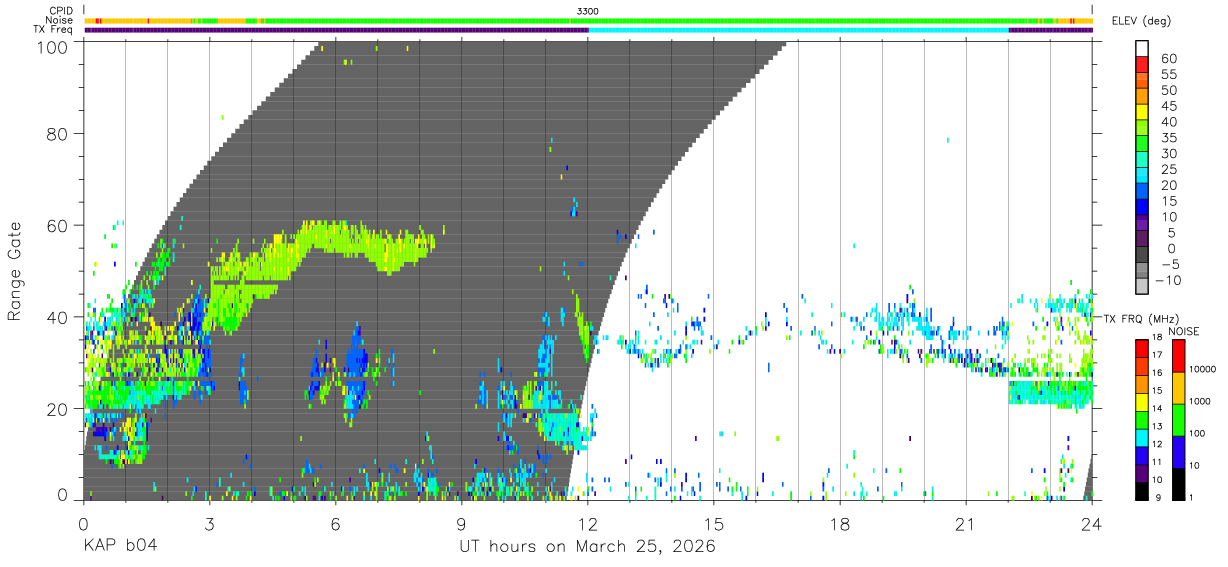Select the white top segment of ELEV colorbar
The width and height of the screenshot is (1228, 567).
tap(1142, 47)
